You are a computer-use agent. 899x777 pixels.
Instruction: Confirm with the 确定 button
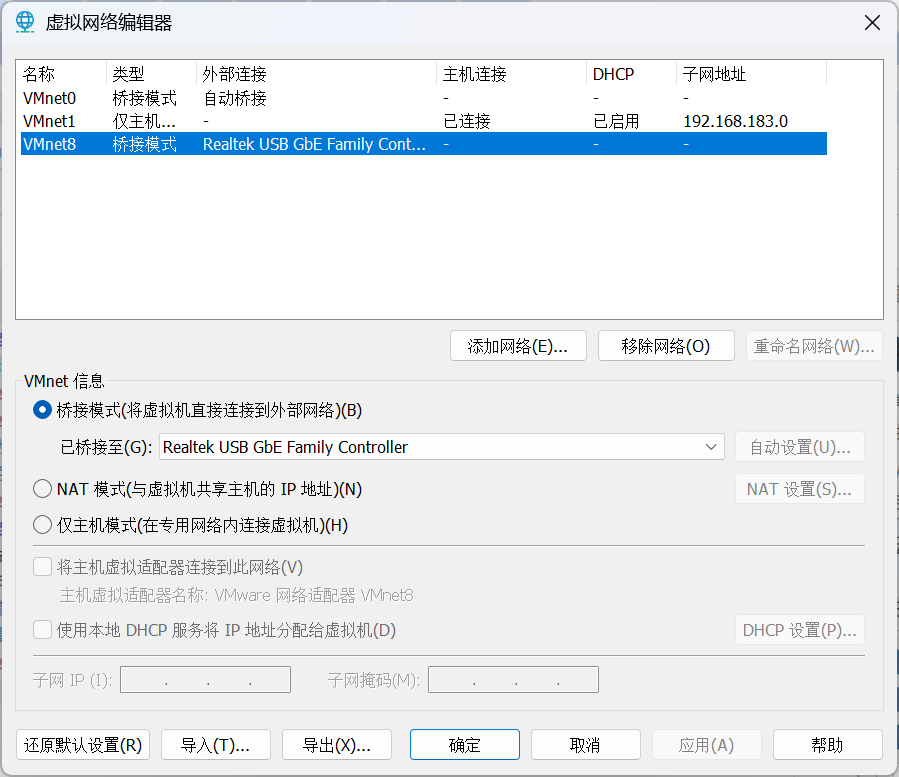(465, 745)
